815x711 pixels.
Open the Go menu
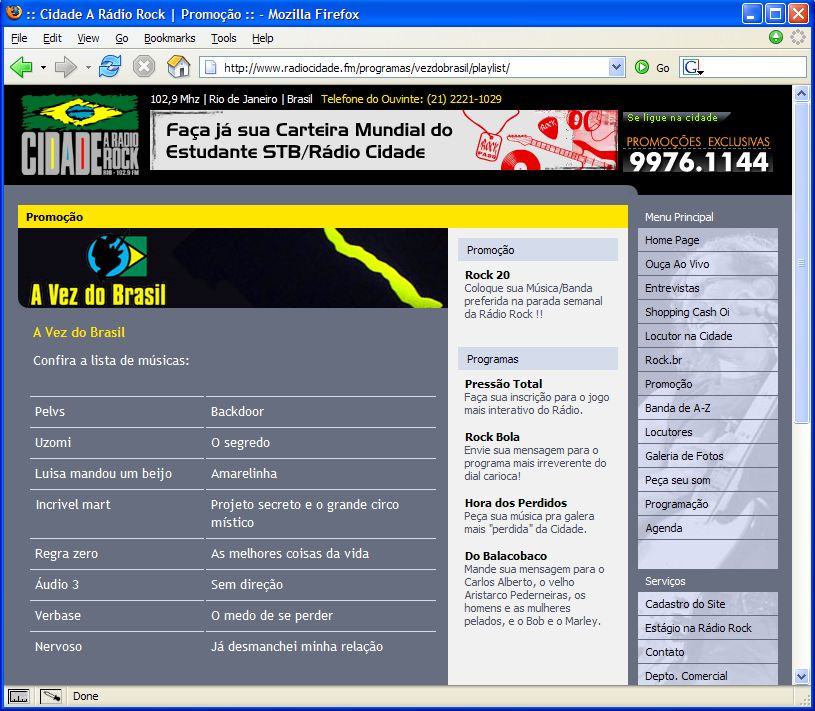[122, 38]
